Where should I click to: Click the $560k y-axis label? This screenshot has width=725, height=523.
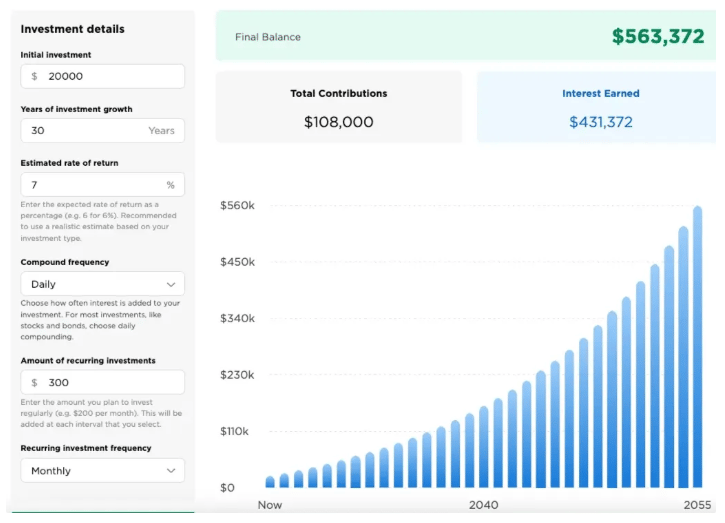point(237,206)
